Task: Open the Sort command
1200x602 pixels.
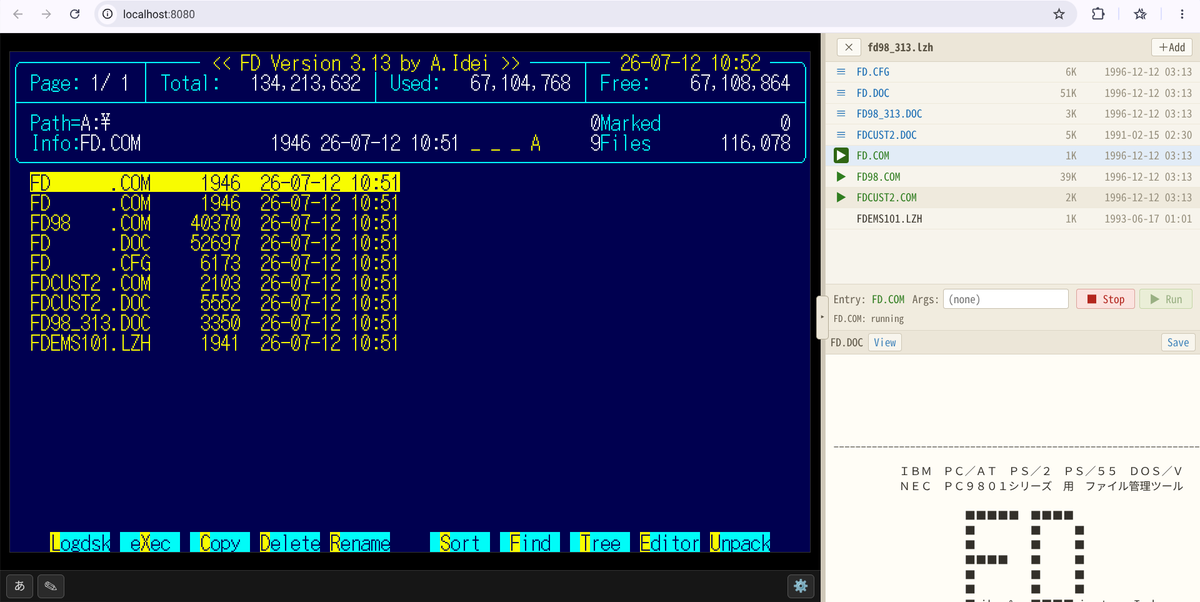Action: 460,543
